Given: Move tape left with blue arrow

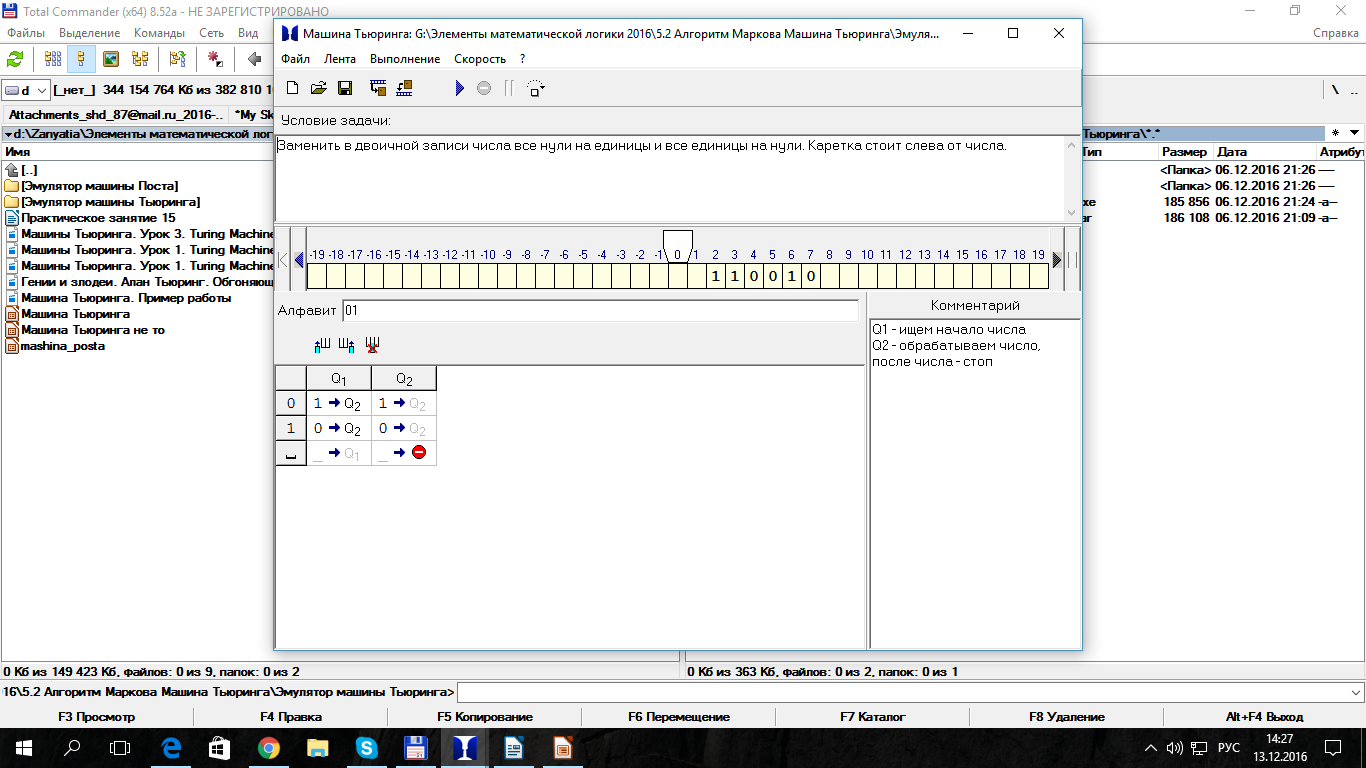Looking at the screenshot, I should click(x=299, y=260).
